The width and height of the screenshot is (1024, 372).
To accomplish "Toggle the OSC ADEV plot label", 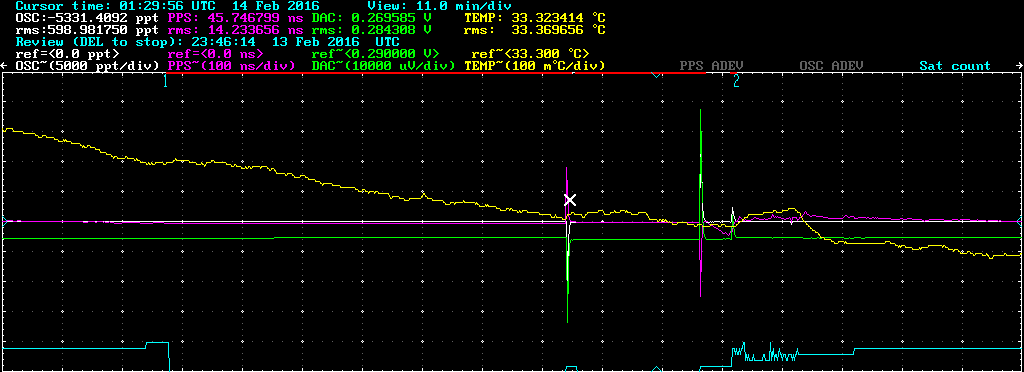I will (831, 66).
